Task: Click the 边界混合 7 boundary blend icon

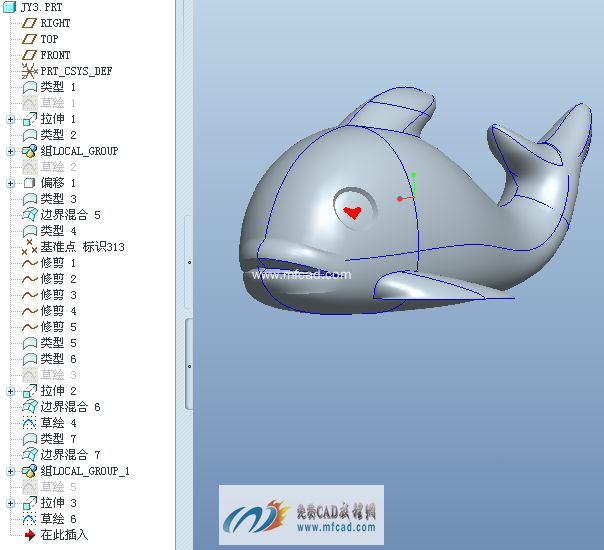Action: point(29,455)
